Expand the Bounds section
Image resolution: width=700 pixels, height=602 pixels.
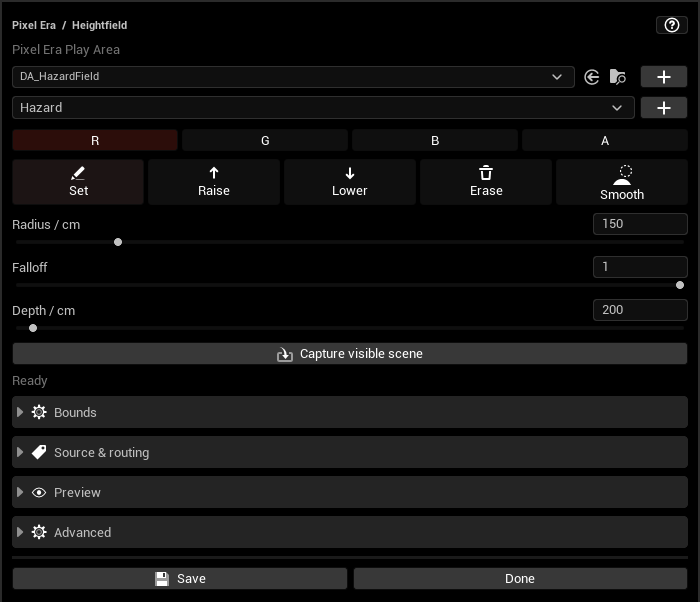tap(350, 412)
